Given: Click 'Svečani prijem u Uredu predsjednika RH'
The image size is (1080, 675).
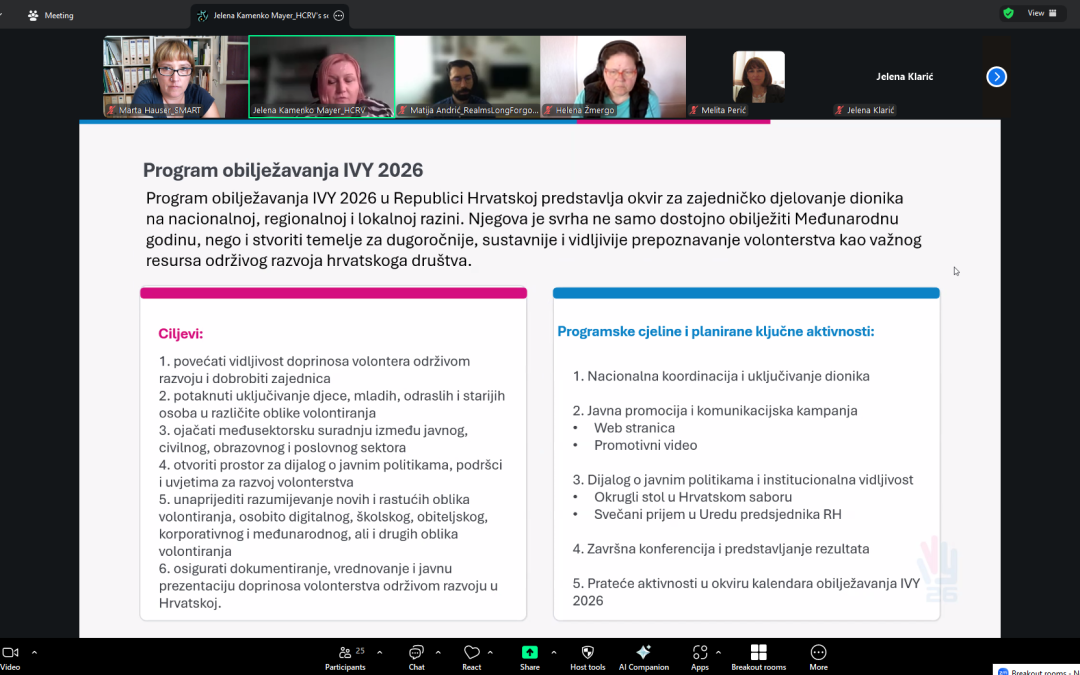Looking at the screenshot, I should 718,515.
